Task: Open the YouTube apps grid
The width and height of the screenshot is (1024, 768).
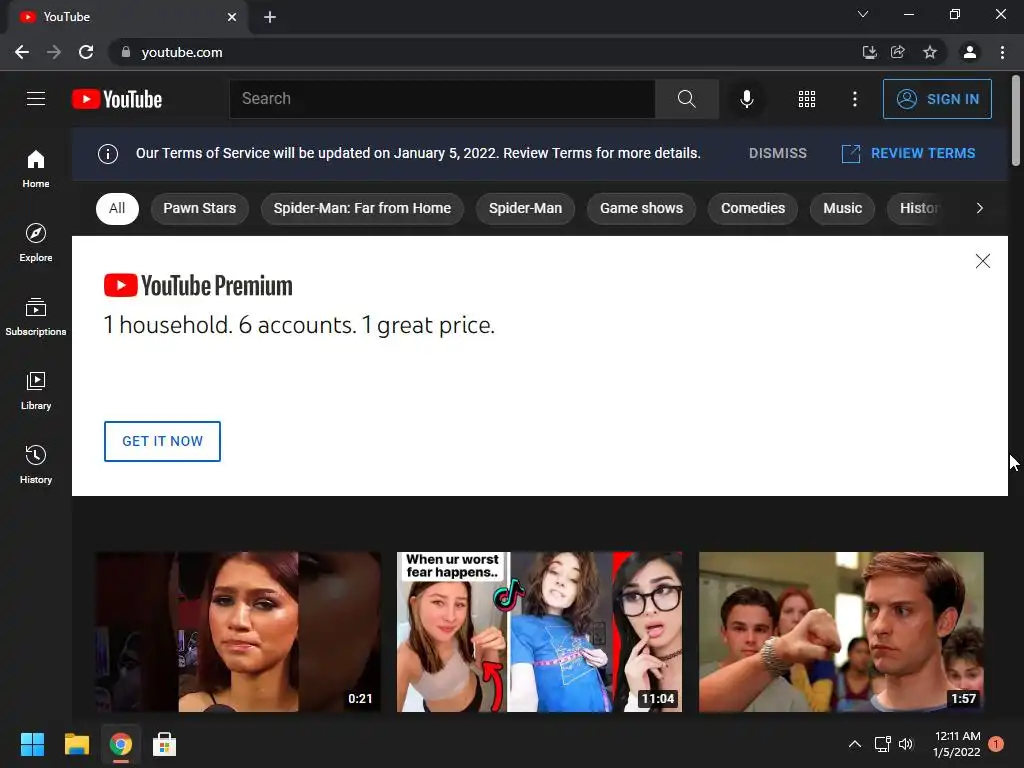Action: [807, 99]
